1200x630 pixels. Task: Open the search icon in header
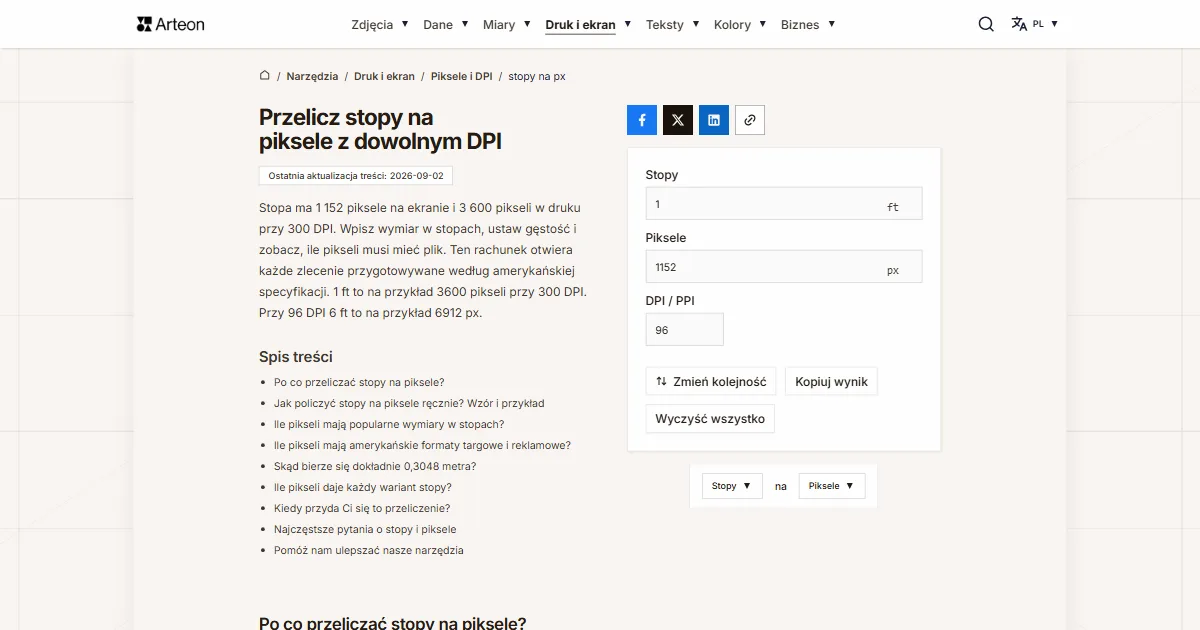coord(986,24)
